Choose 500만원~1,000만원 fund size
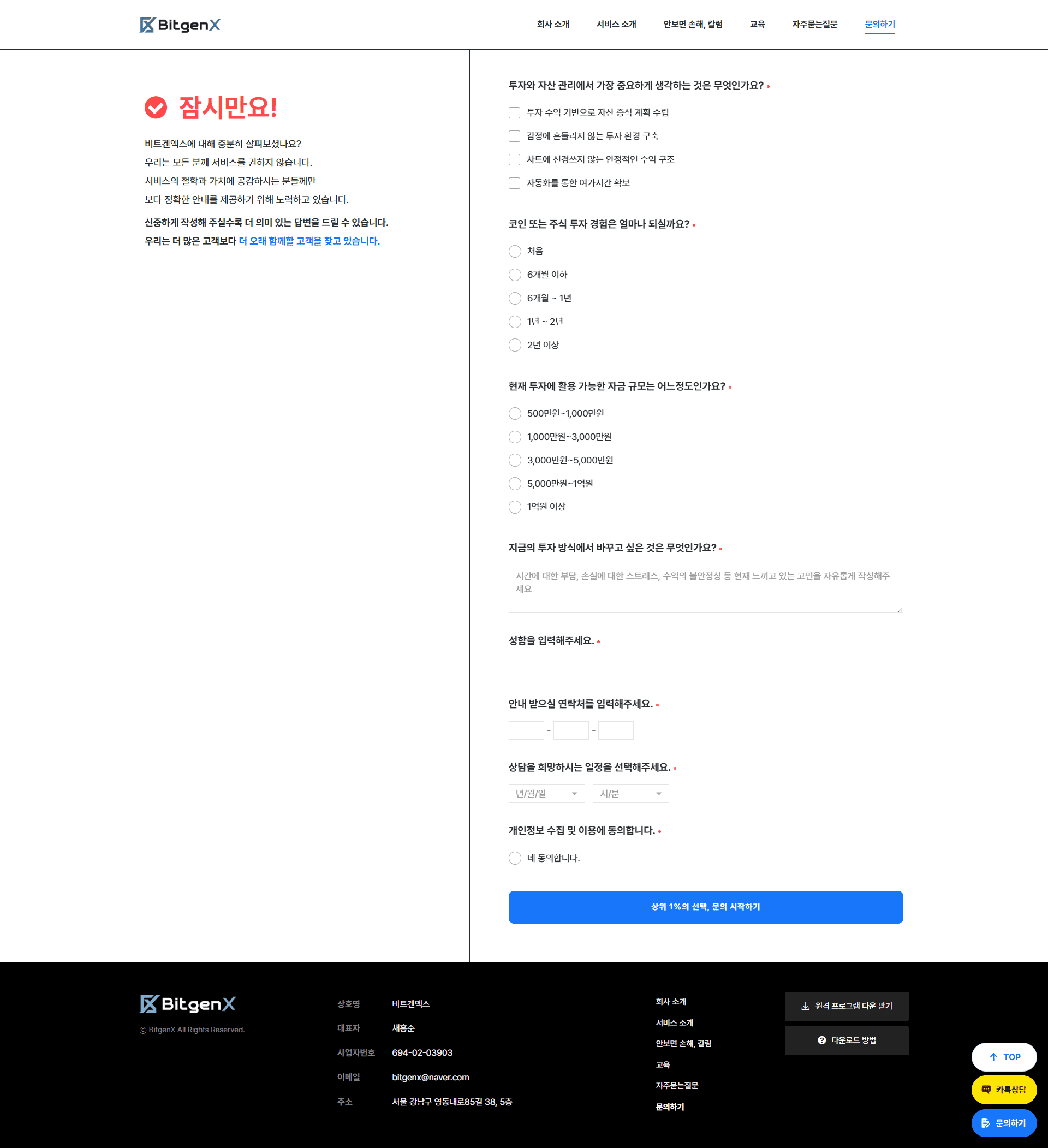The width and height of the screenshot is (1048, 1148). [x=515, y=413]
